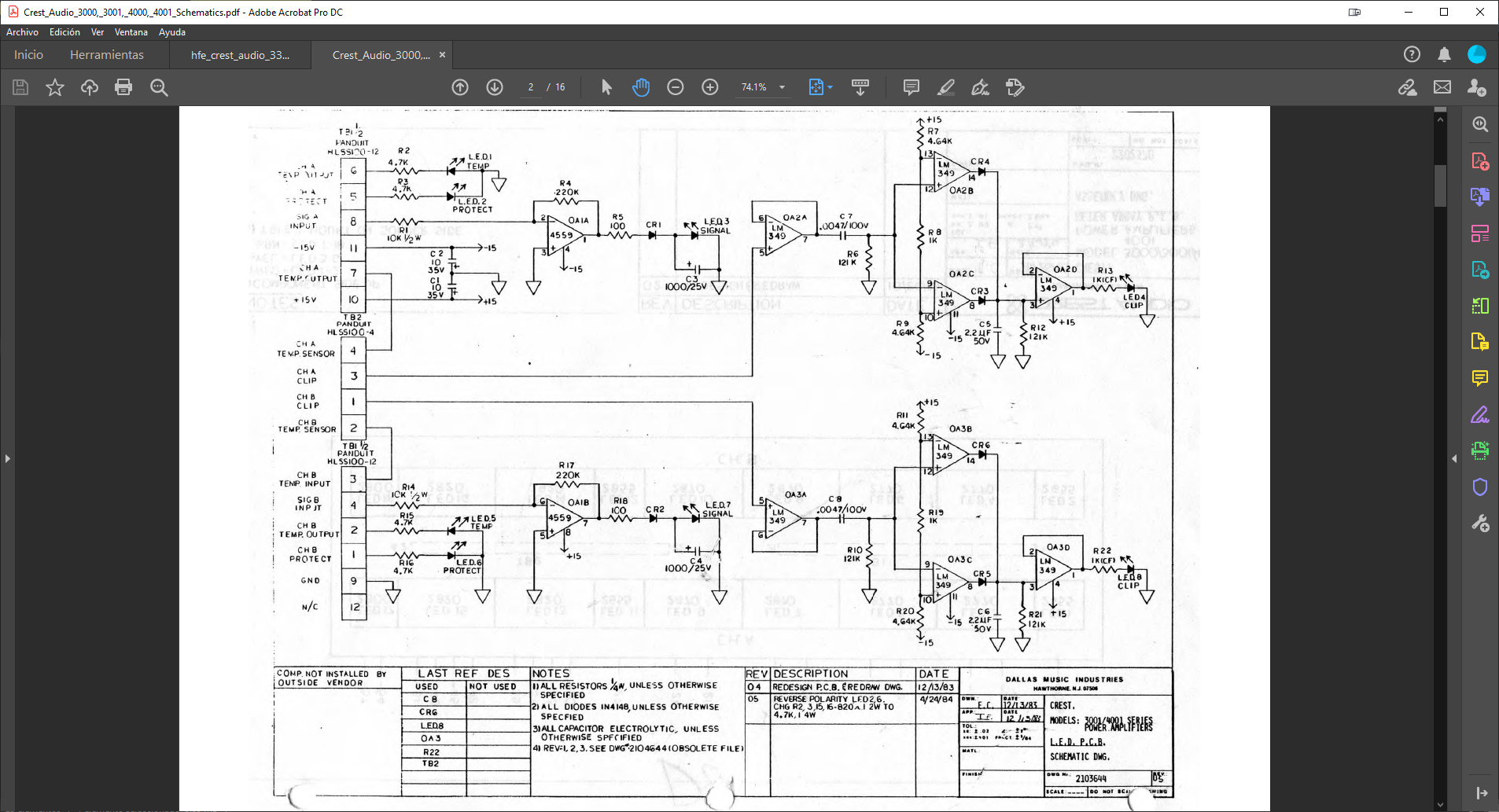Open the Archivo menu
This screenshot has height=812, width=1499.
22,32
